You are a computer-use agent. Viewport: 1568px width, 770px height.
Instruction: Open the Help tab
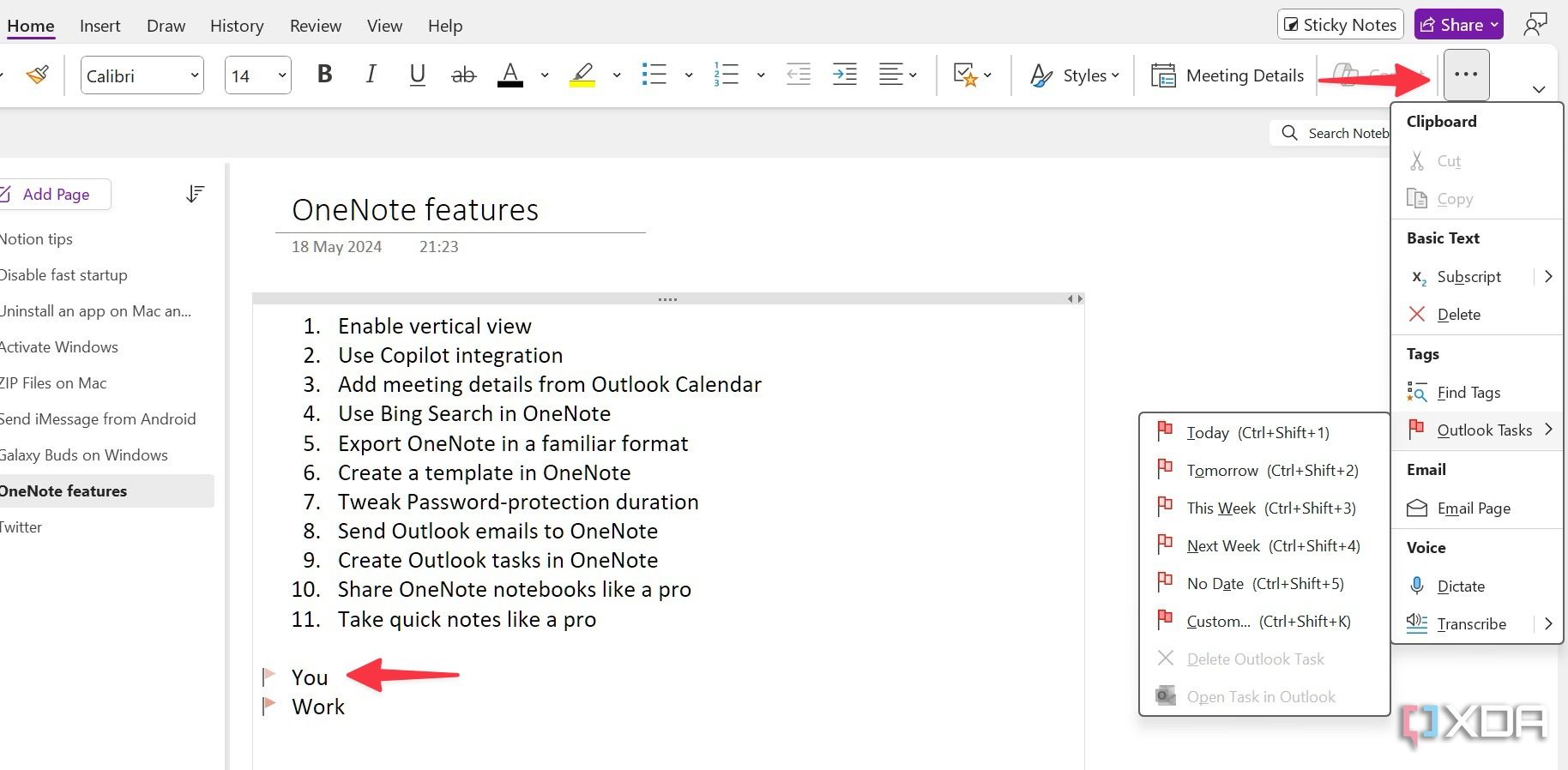click(445, 26)
